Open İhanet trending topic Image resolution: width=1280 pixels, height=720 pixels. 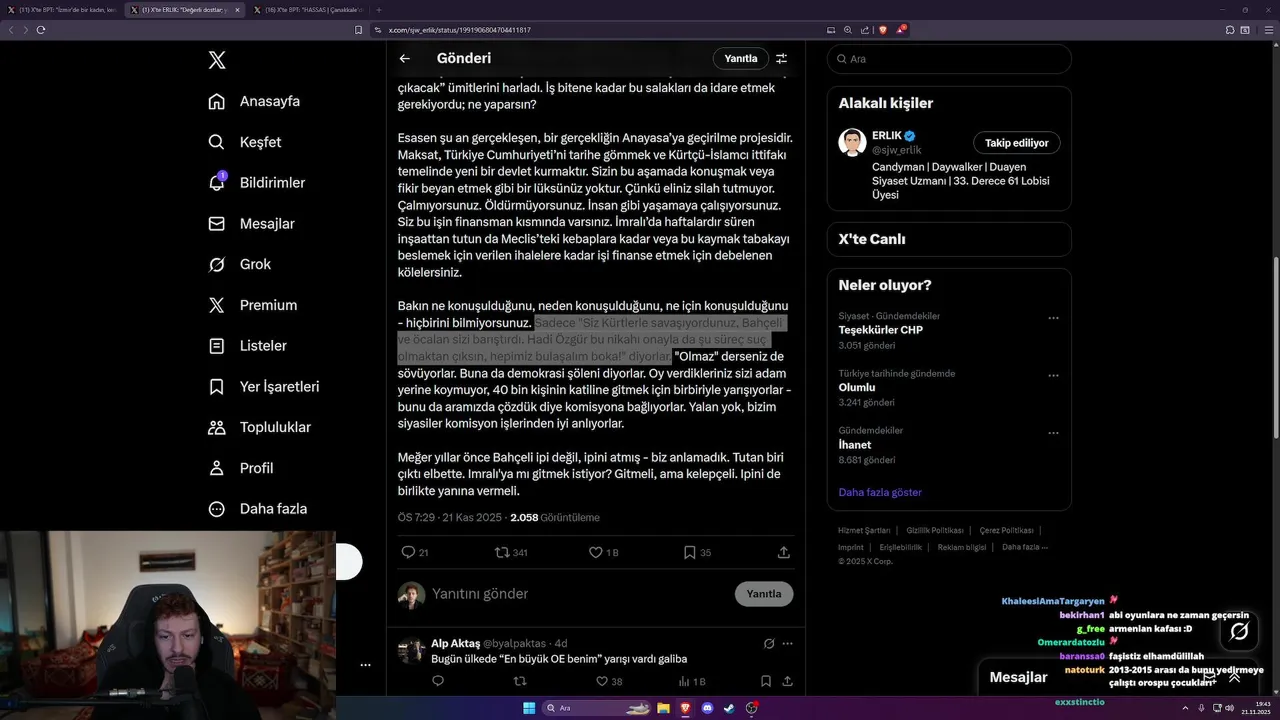click(x=855, y=444)
